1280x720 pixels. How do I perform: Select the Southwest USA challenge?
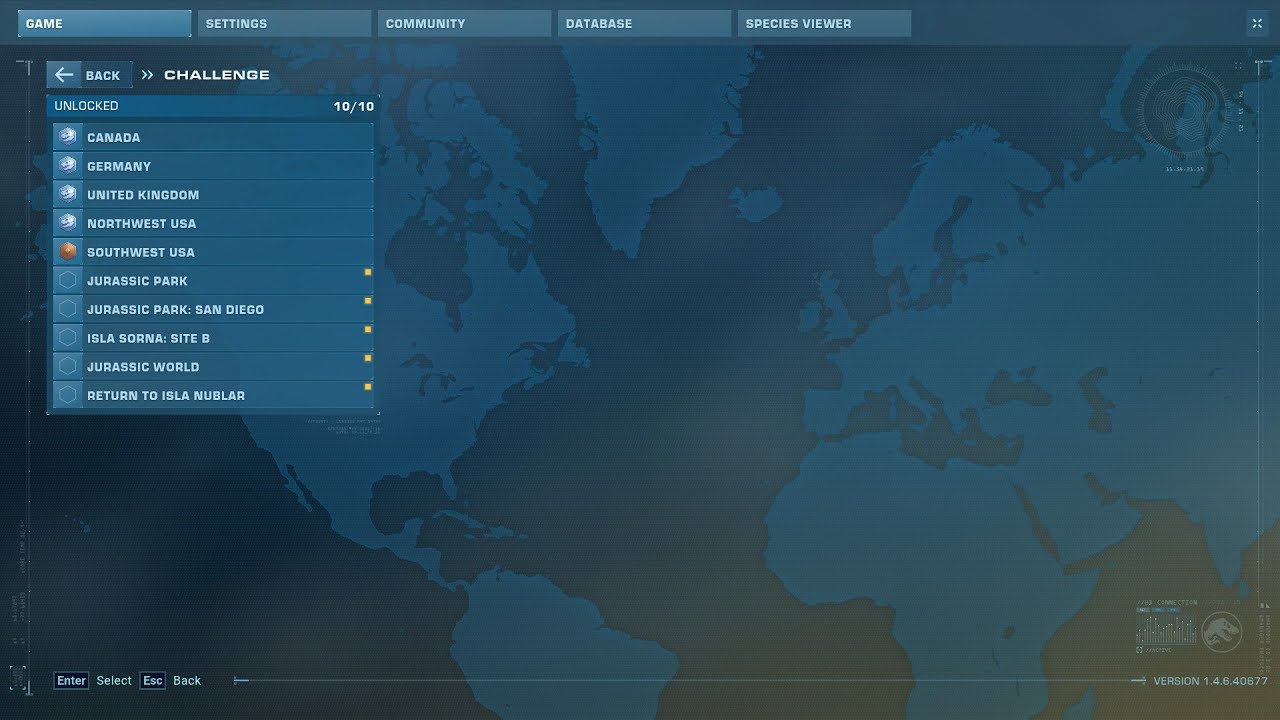(x=213, y=252)
